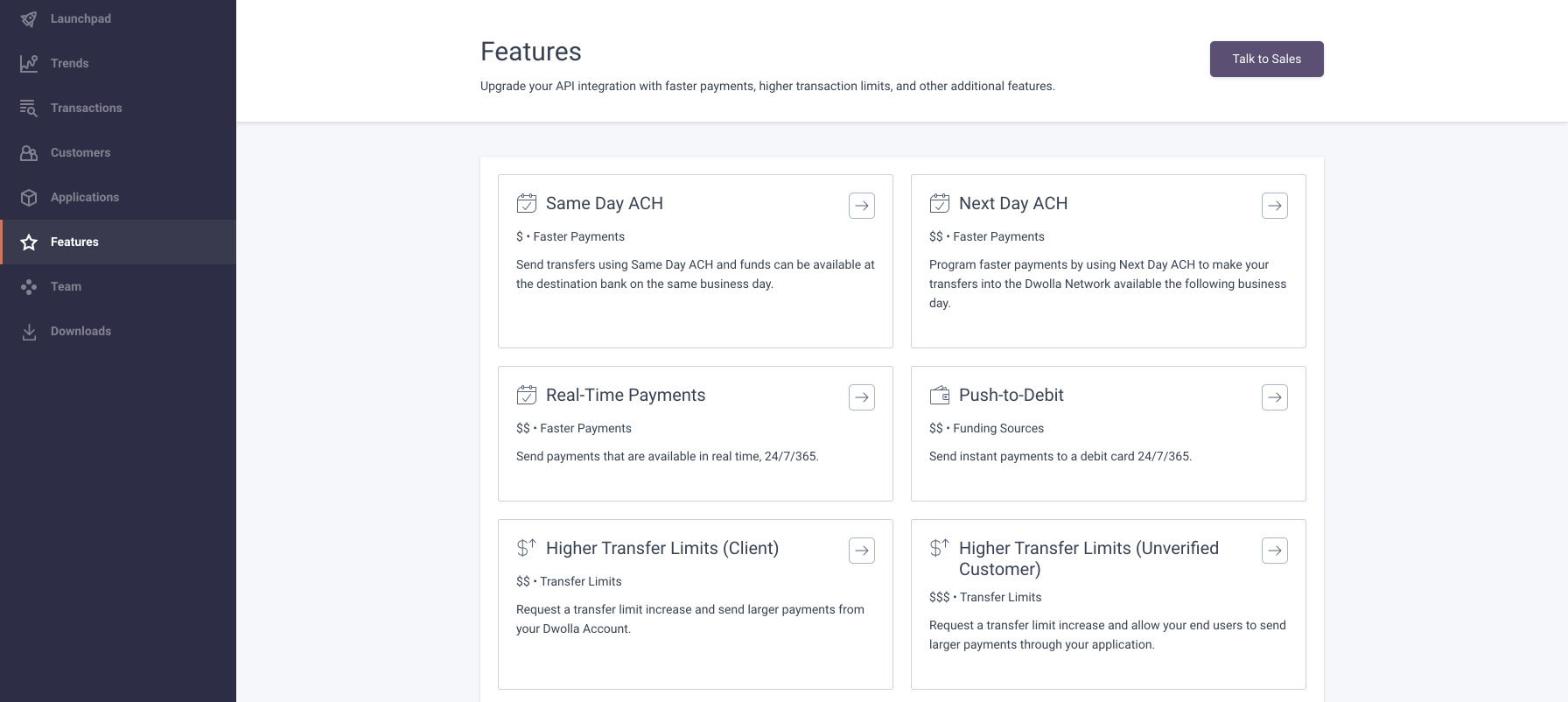Click the Team dots icon

point(29,286)
